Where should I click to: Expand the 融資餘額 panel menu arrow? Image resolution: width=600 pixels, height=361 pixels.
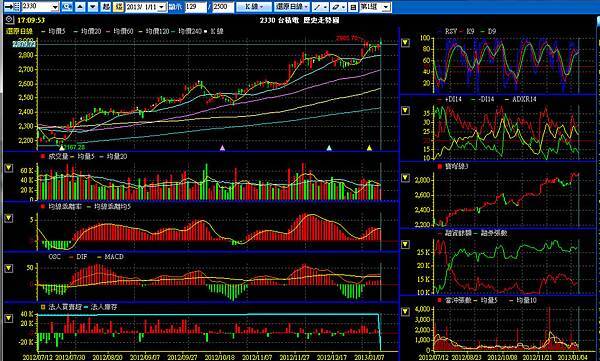click(x=405, y=244)
